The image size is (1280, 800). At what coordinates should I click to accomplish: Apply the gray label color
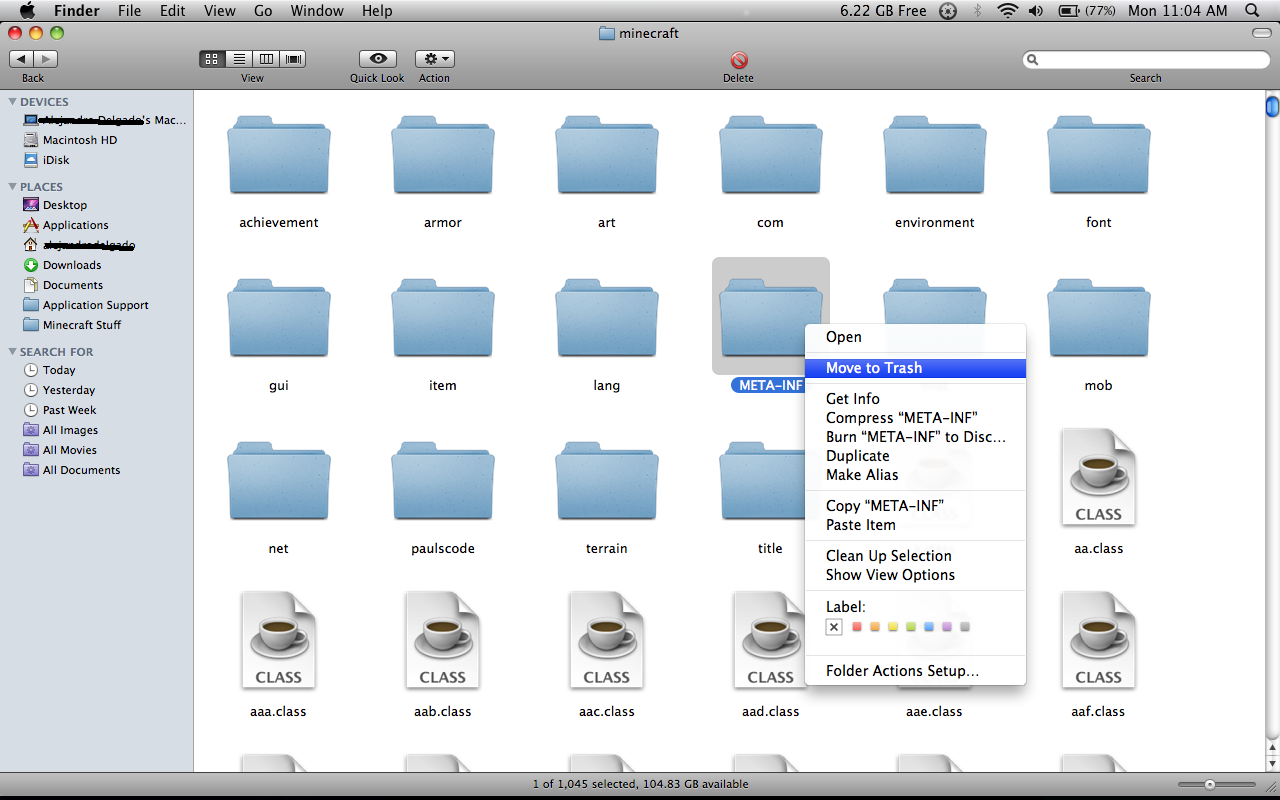click(x=965, y=627)
